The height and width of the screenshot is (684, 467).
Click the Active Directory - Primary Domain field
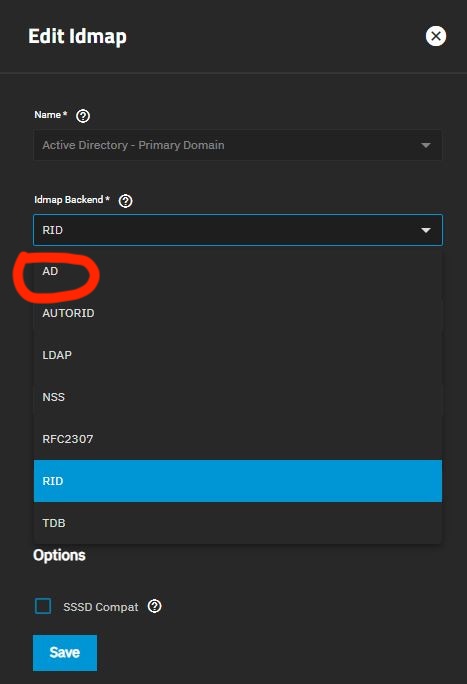238,145
